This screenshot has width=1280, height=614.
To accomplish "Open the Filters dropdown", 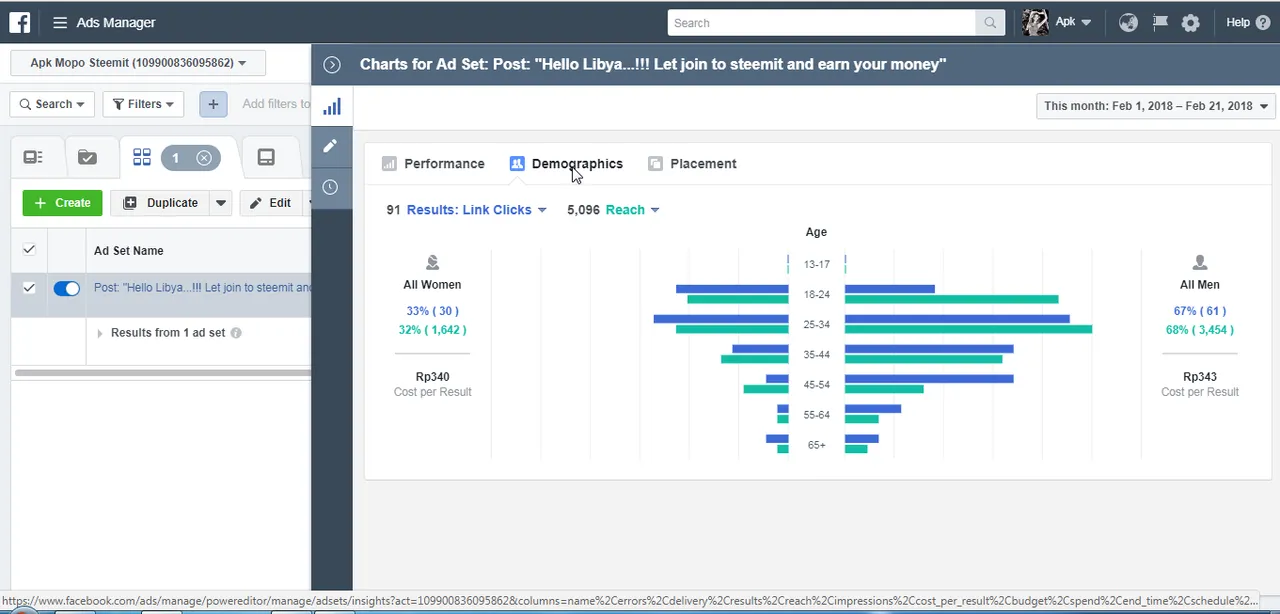I will (143, 104).
